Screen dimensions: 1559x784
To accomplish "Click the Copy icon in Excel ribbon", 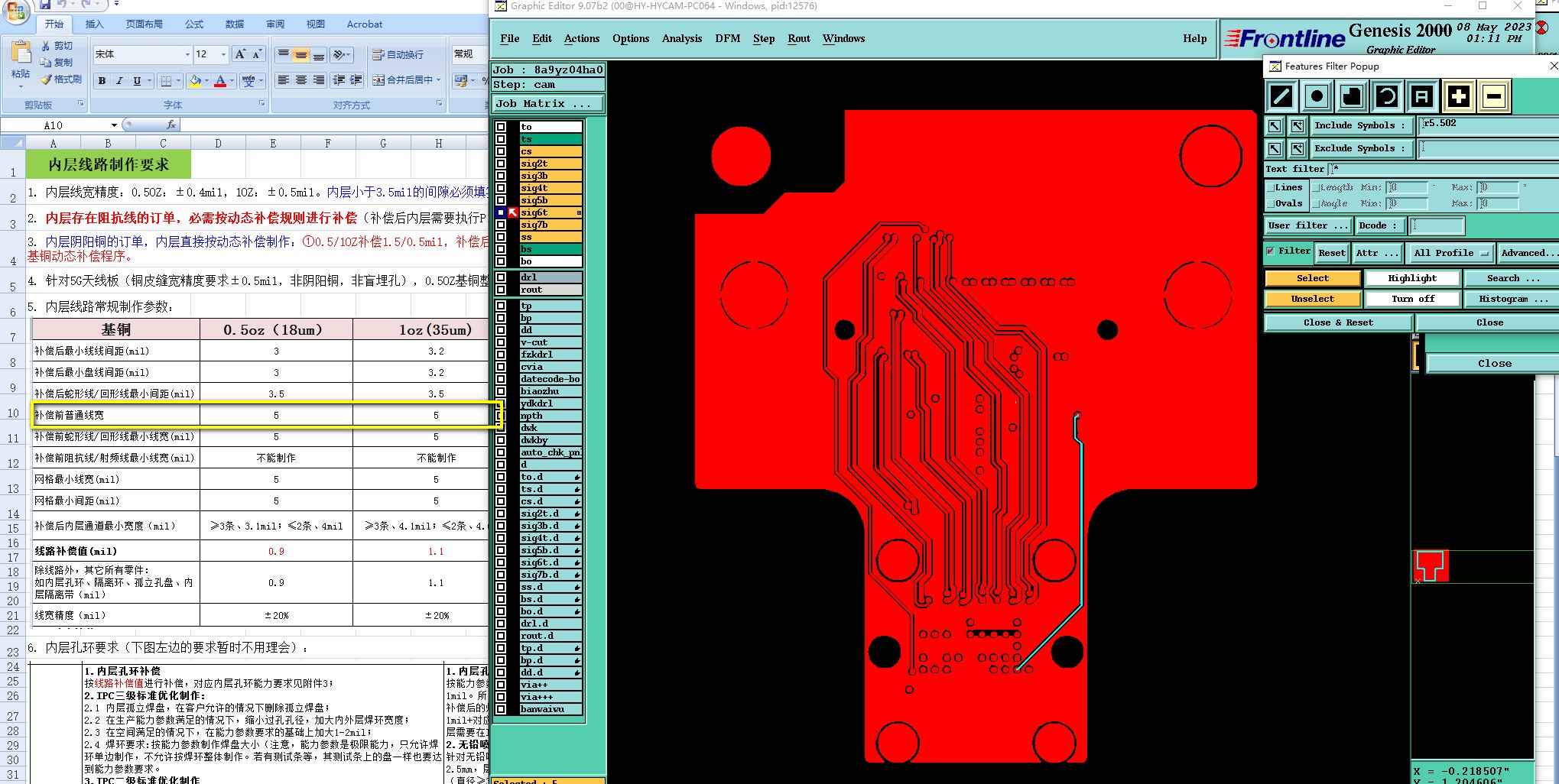I will pyautogui.click(x=46, y=63).
